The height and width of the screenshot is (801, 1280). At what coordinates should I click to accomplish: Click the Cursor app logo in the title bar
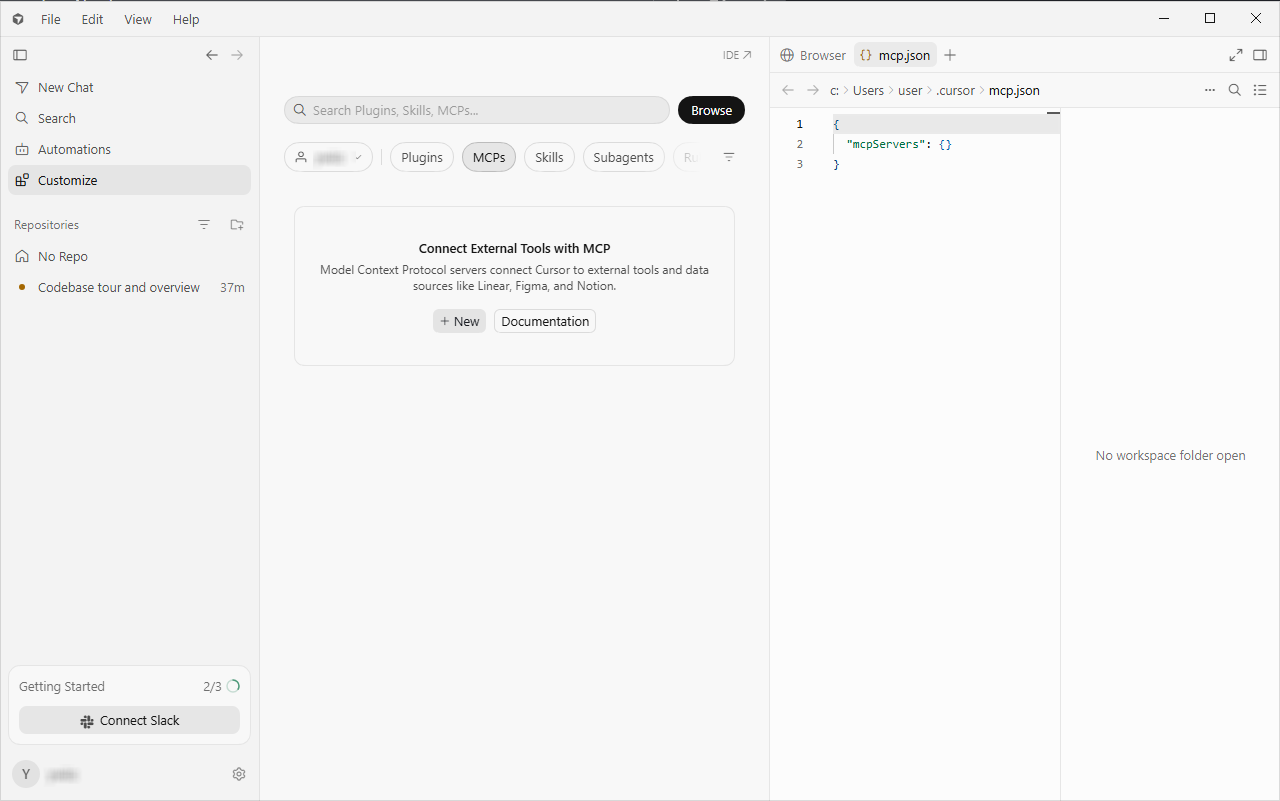tap(18, 19)
